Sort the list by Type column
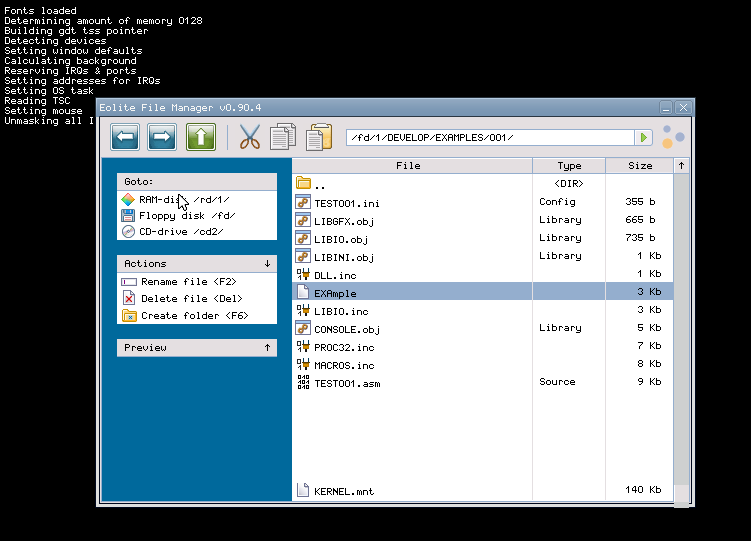The height and width of the screenshot is (541, 751). (569, 166)
